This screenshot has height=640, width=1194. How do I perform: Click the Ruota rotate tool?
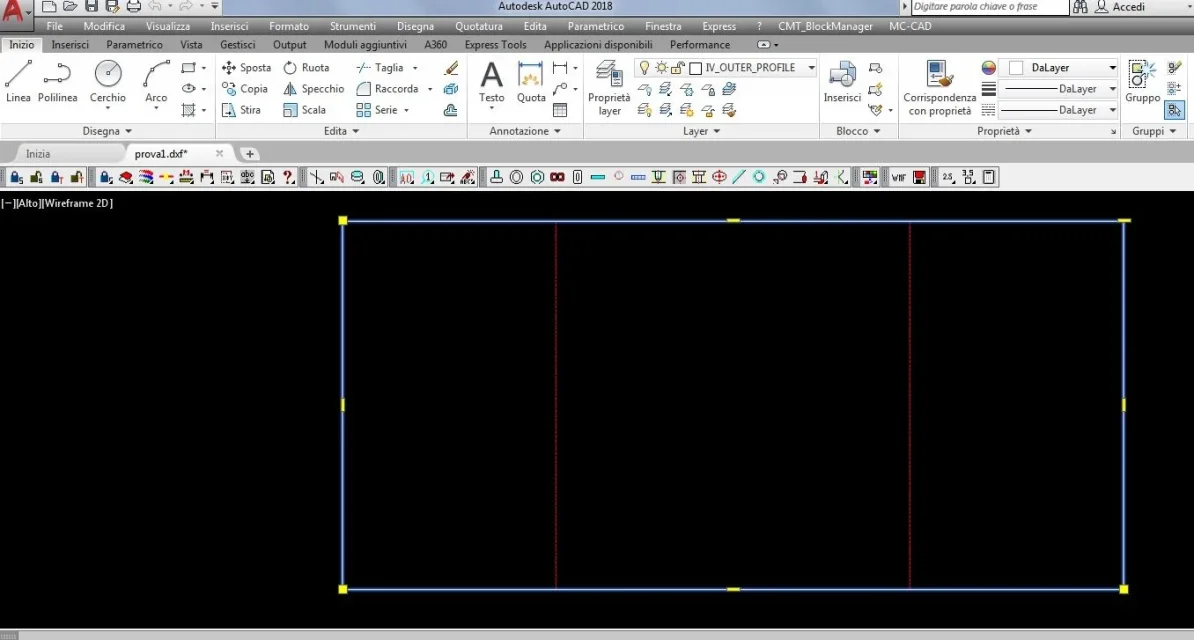click(x=306, y=68)
